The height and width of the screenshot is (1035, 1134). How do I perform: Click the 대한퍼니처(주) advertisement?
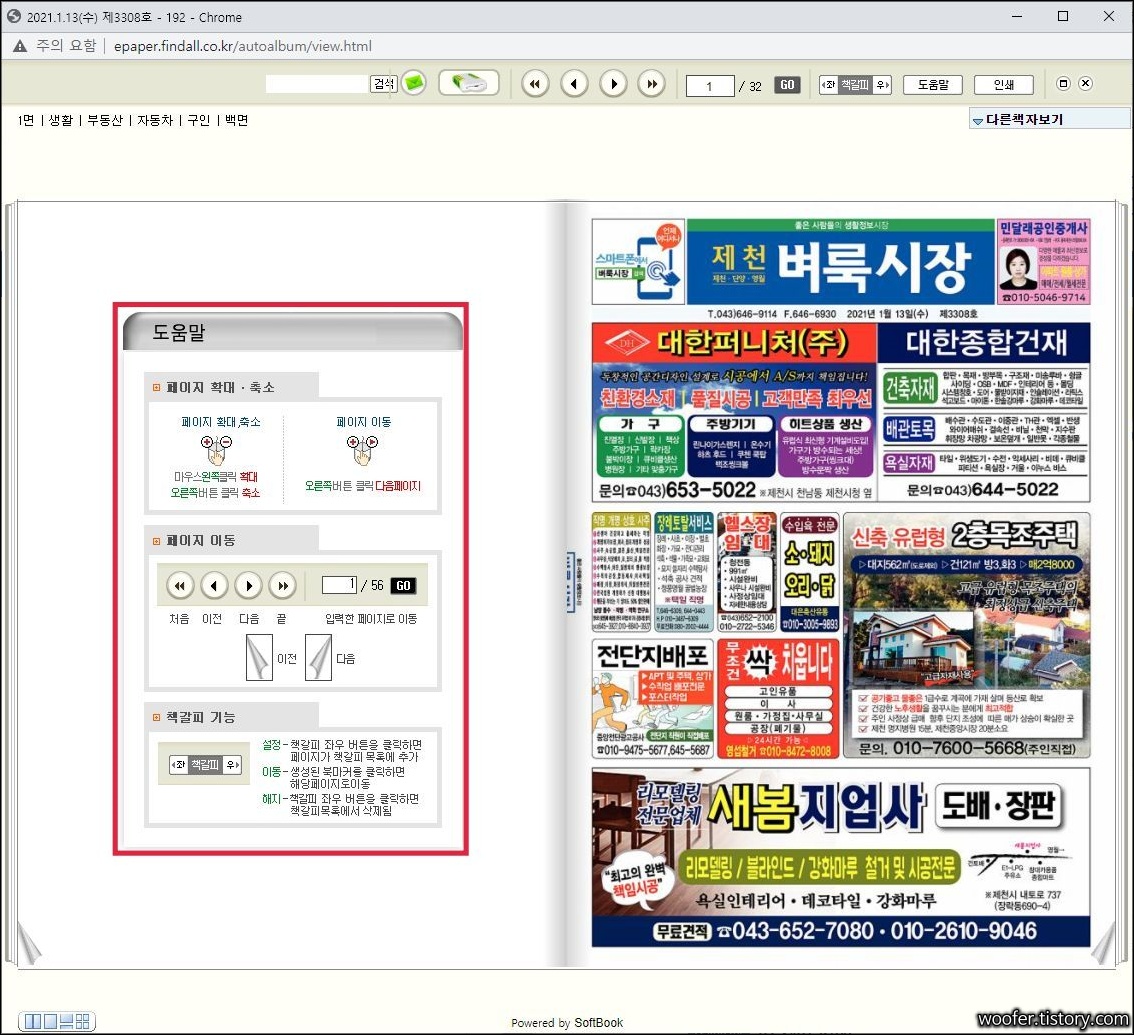pos(734,412)
